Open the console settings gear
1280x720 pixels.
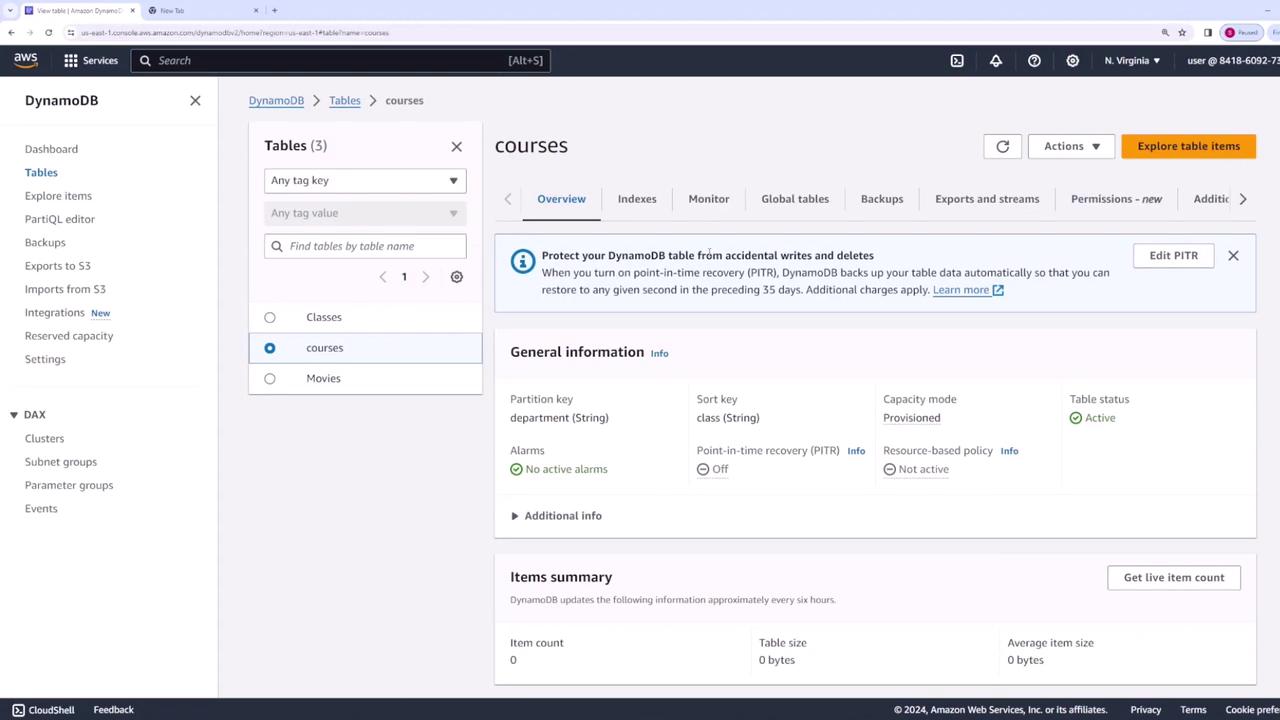coord(1072,60)
